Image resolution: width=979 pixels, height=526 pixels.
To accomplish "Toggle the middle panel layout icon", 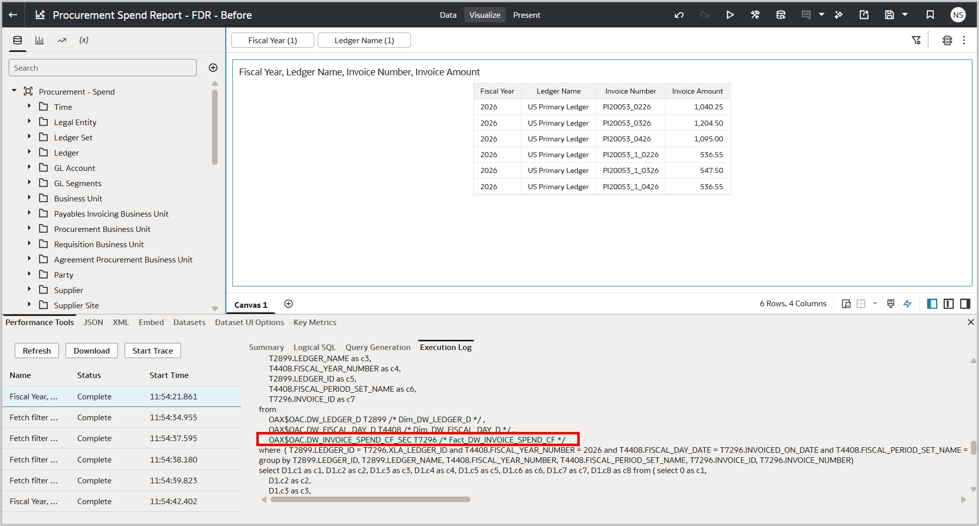I will (x=948, y=304).
